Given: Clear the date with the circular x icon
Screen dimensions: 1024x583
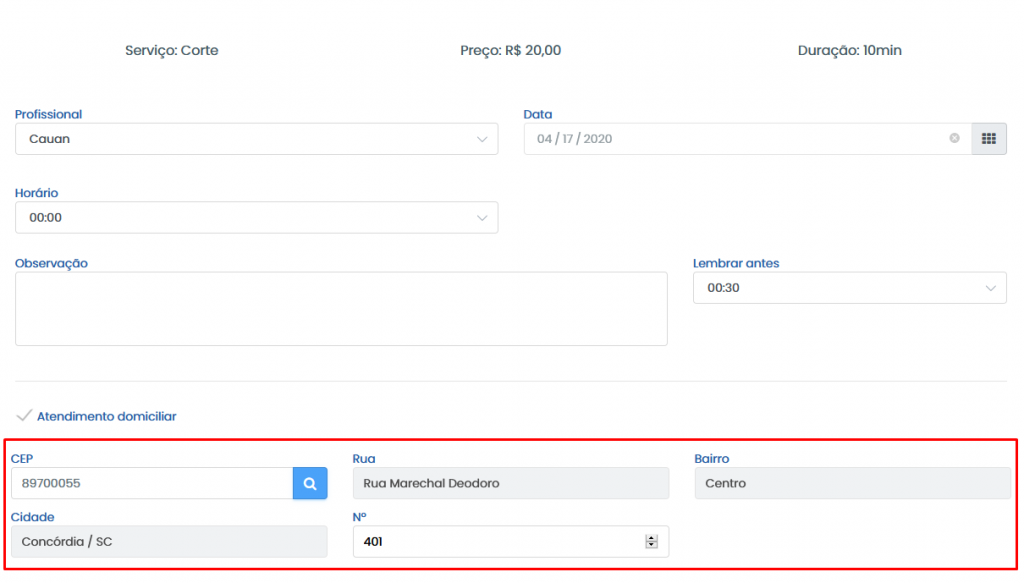Looking at the screenshot, I should [x=954, y=138].
